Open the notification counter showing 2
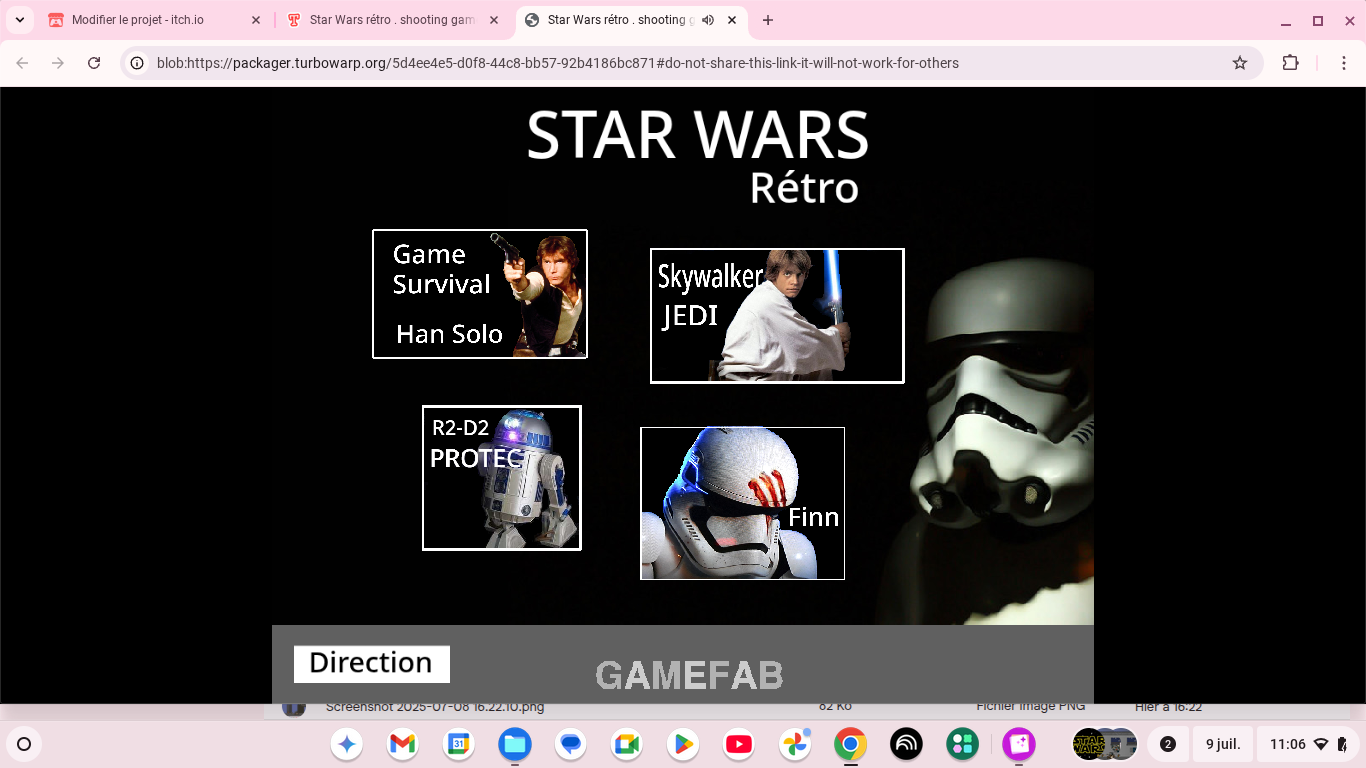 (x=1167, y=744)
